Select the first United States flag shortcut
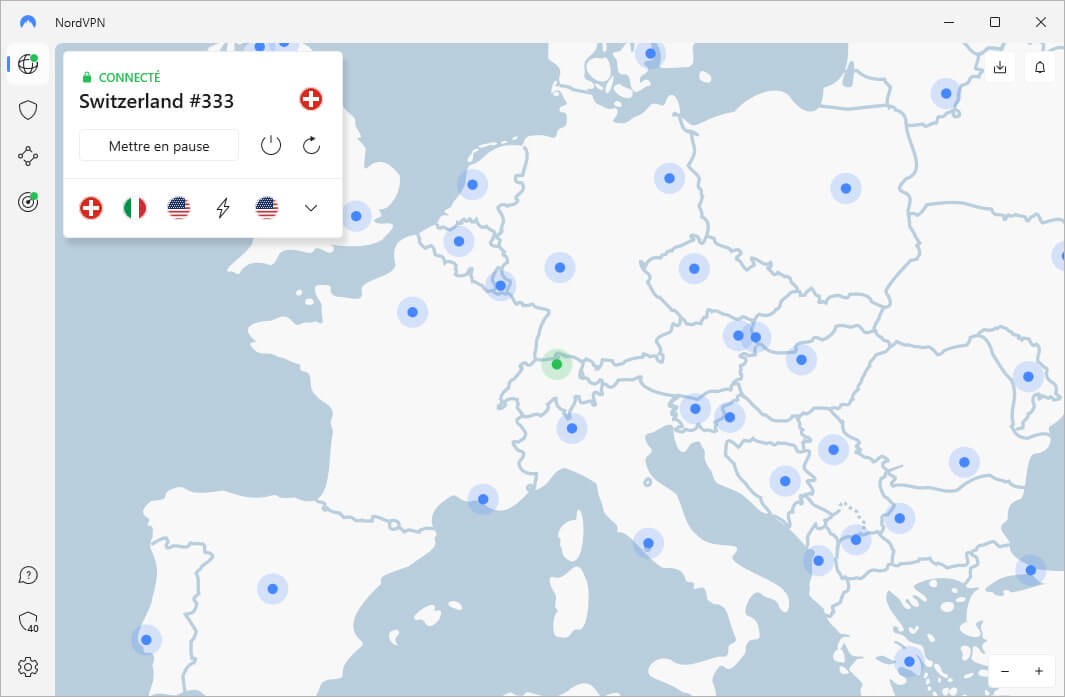 tap(179, 208)
